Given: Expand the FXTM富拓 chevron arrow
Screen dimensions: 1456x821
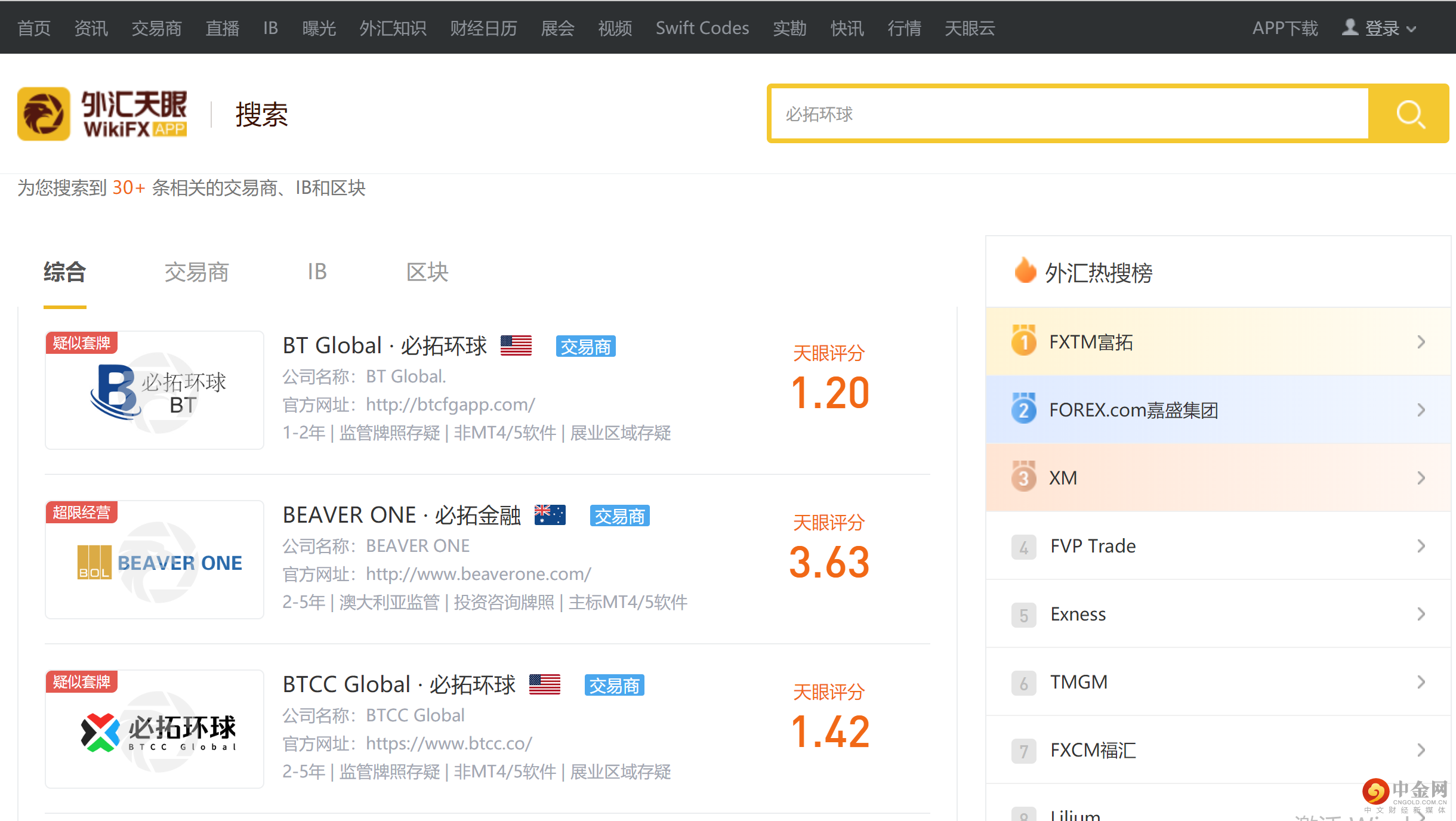Looking at the screenshot, I should point(1421,342).
